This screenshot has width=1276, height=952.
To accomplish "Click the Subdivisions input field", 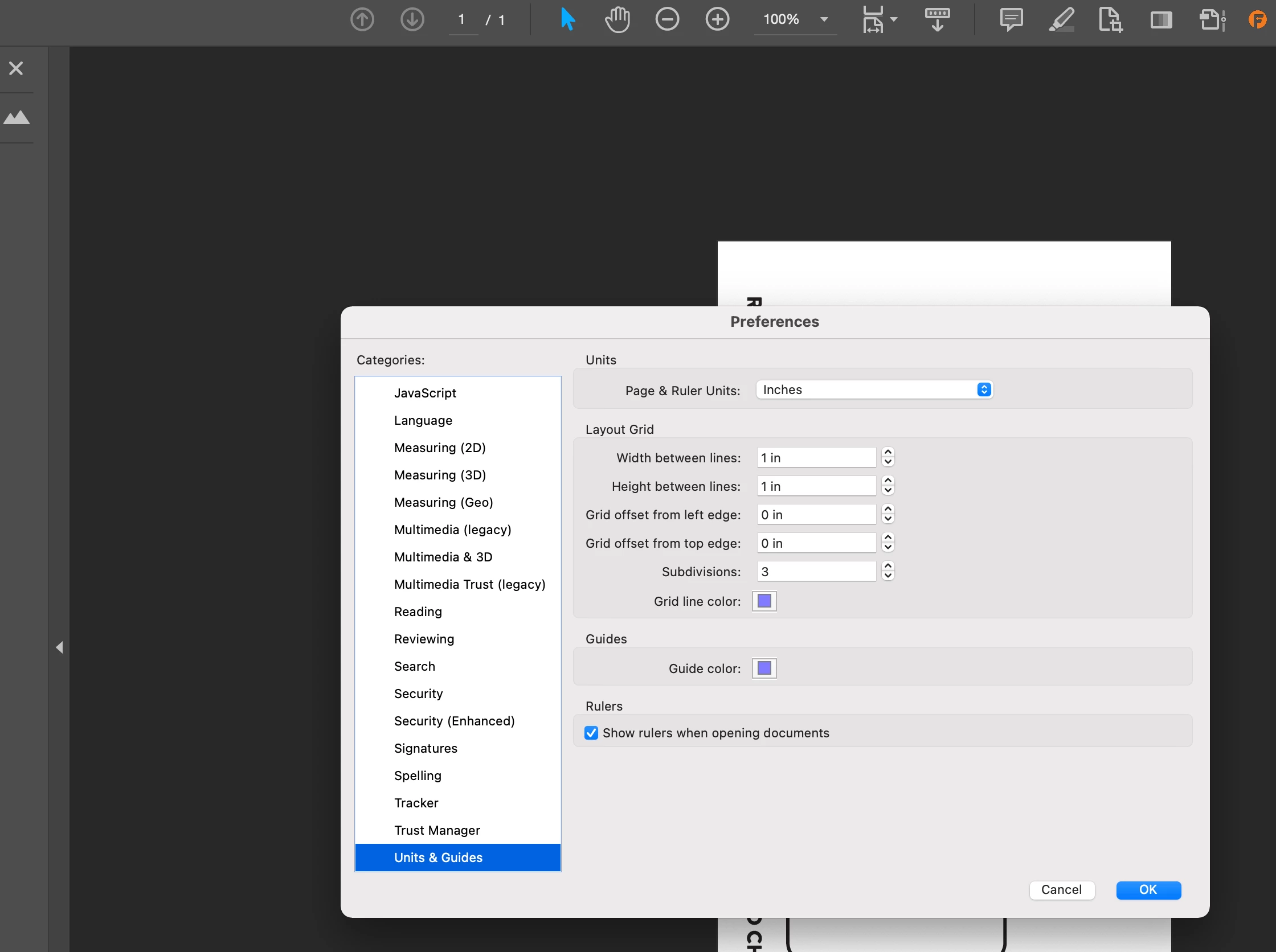I will pyautogui.click(x=815, y=572).
